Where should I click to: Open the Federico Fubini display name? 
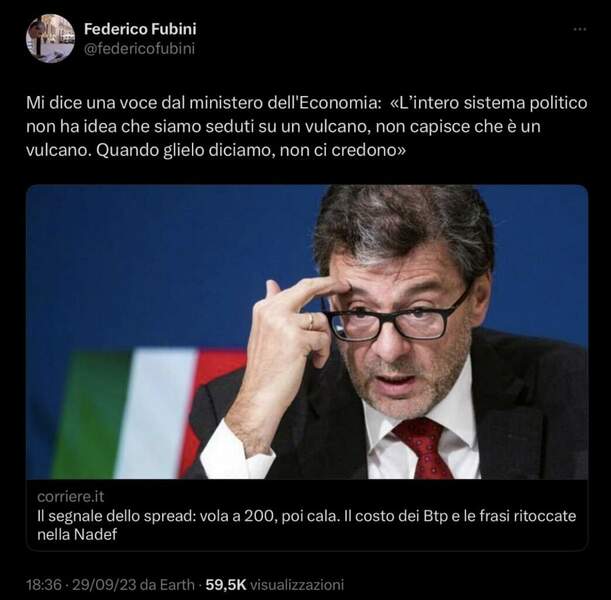140,29
